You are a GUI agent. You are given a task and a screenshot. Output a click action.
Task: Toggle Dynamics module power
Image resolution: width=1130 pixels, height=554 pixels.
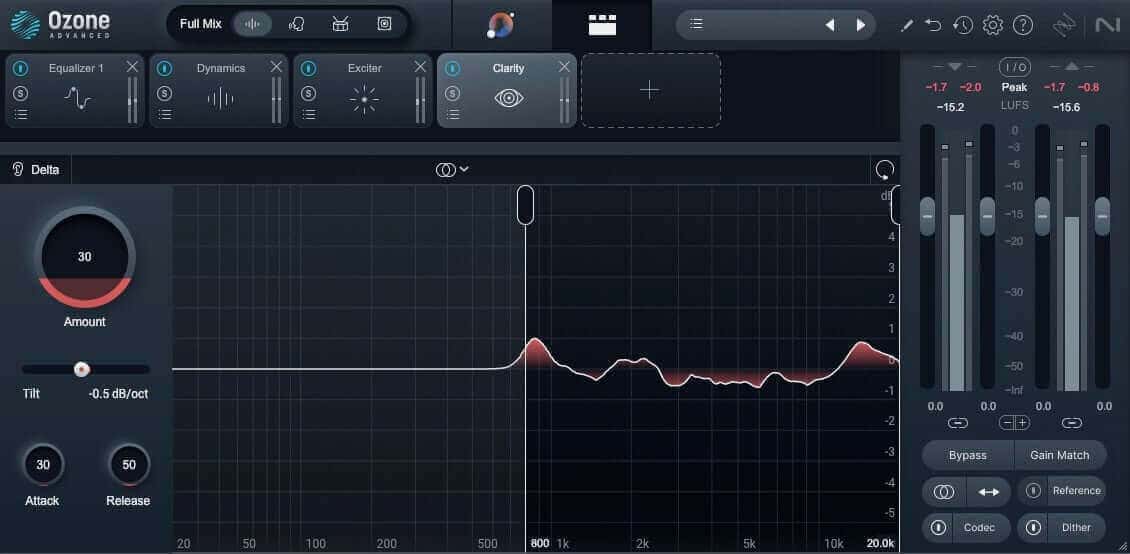pos(164,68)
